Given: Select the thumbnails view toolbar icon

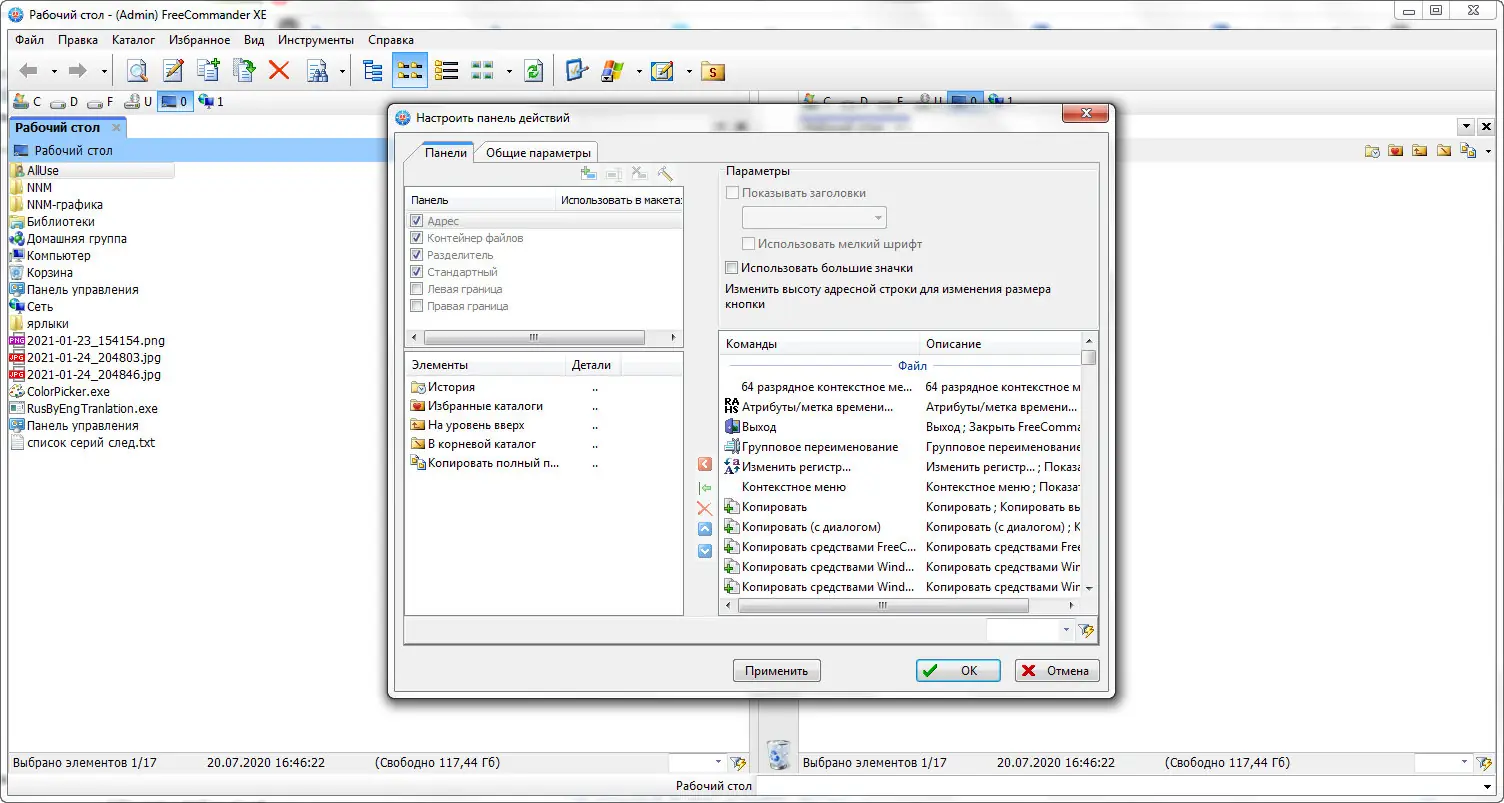Looking at the screenshot, I should pos(483,71).
